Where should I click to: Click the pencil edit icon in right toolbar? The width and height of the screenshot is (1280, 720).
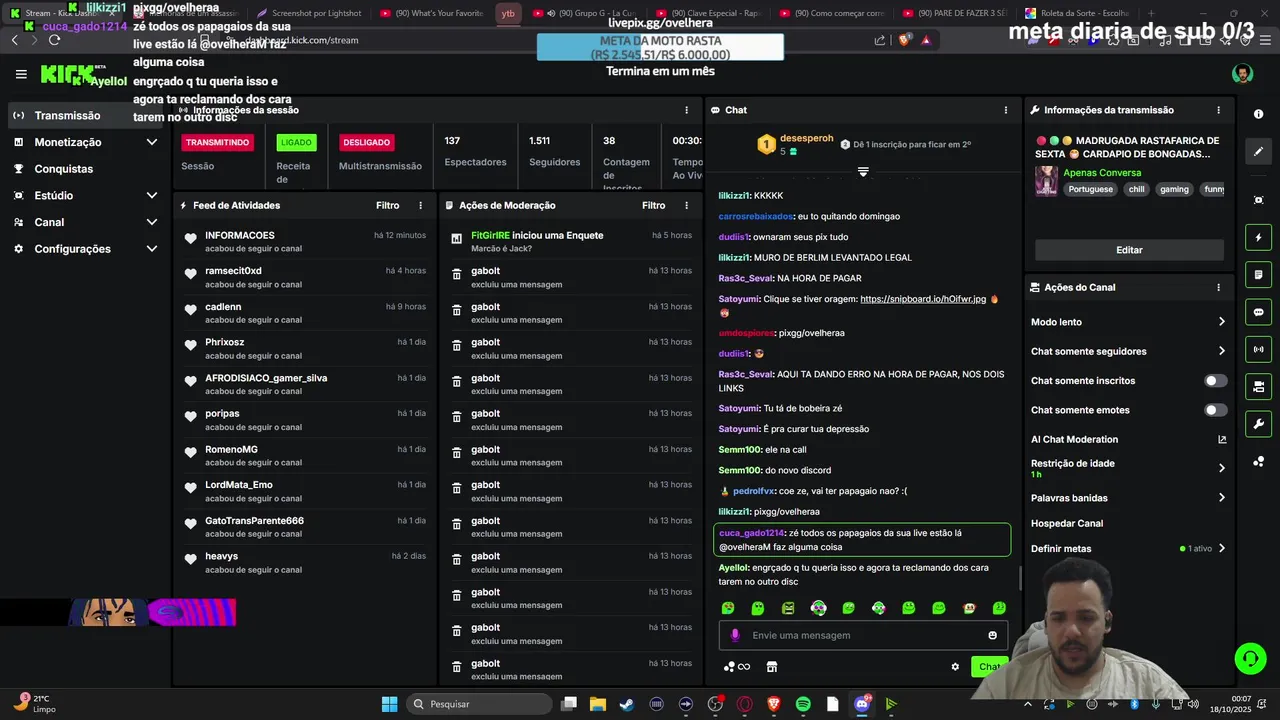coord(1258,152)
